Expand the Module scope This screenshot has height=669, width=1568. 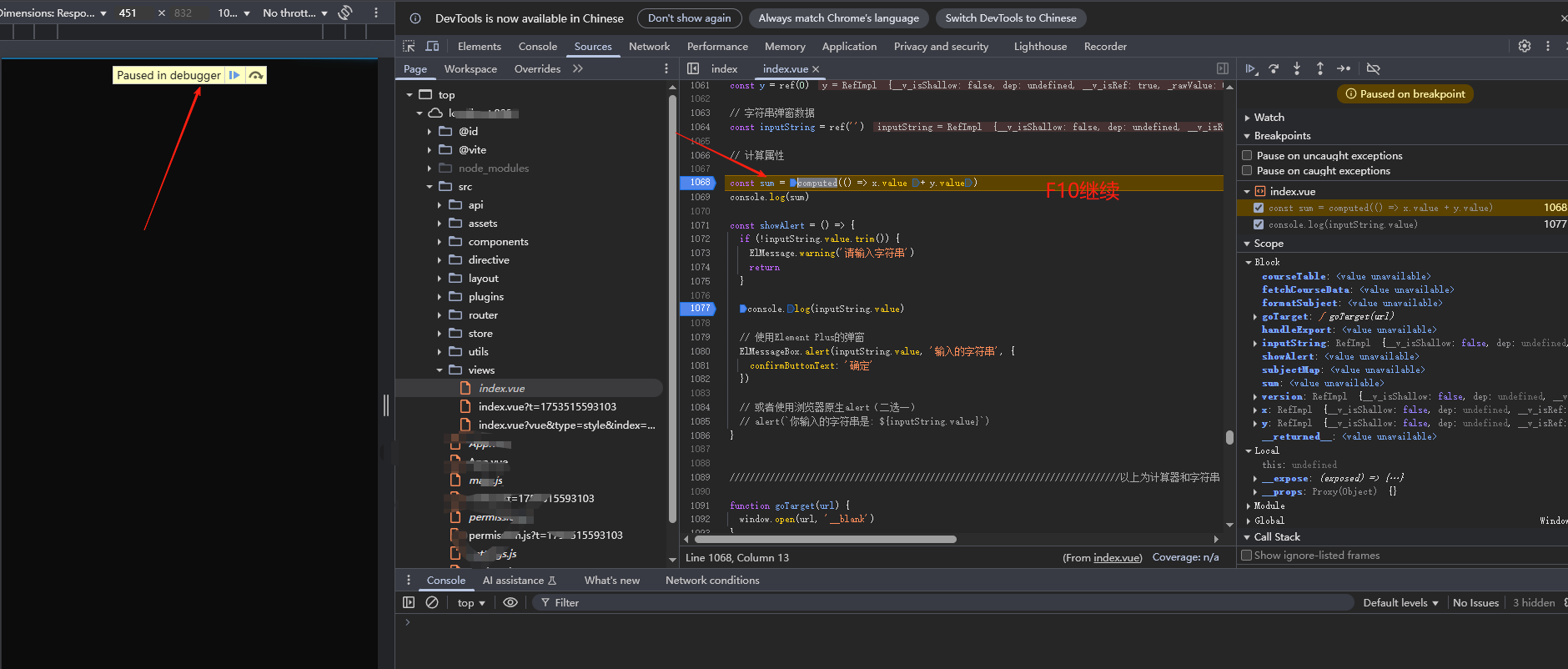(x=1249, y=506)
